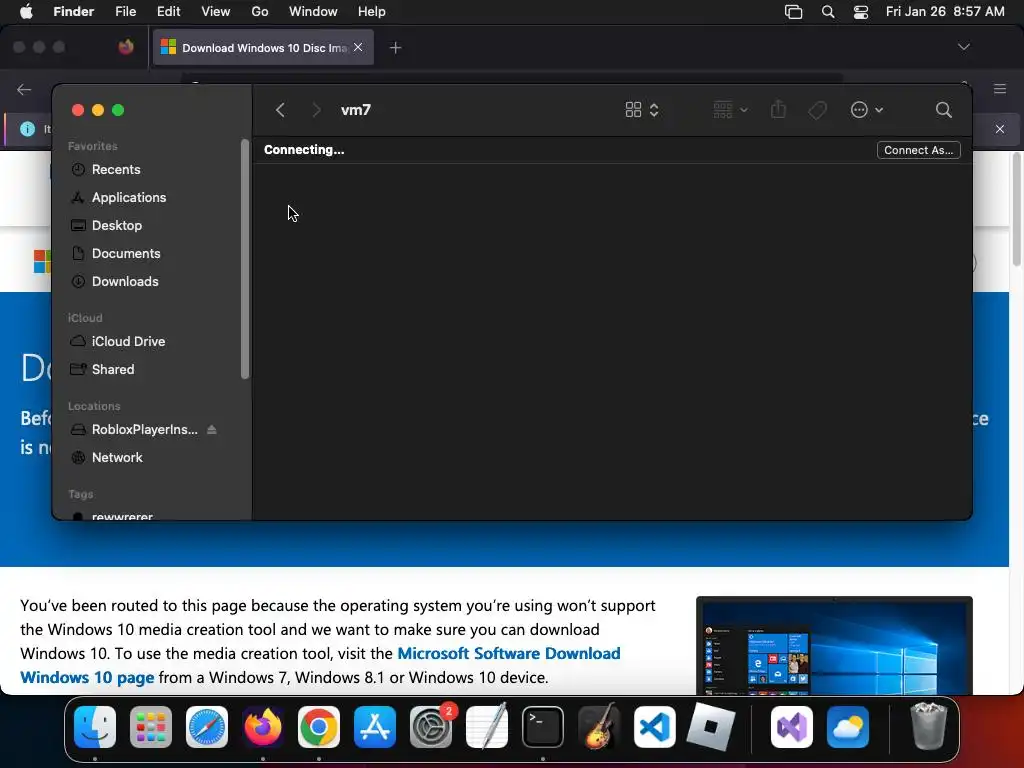Launch GarageBand from the Dock

598,726
